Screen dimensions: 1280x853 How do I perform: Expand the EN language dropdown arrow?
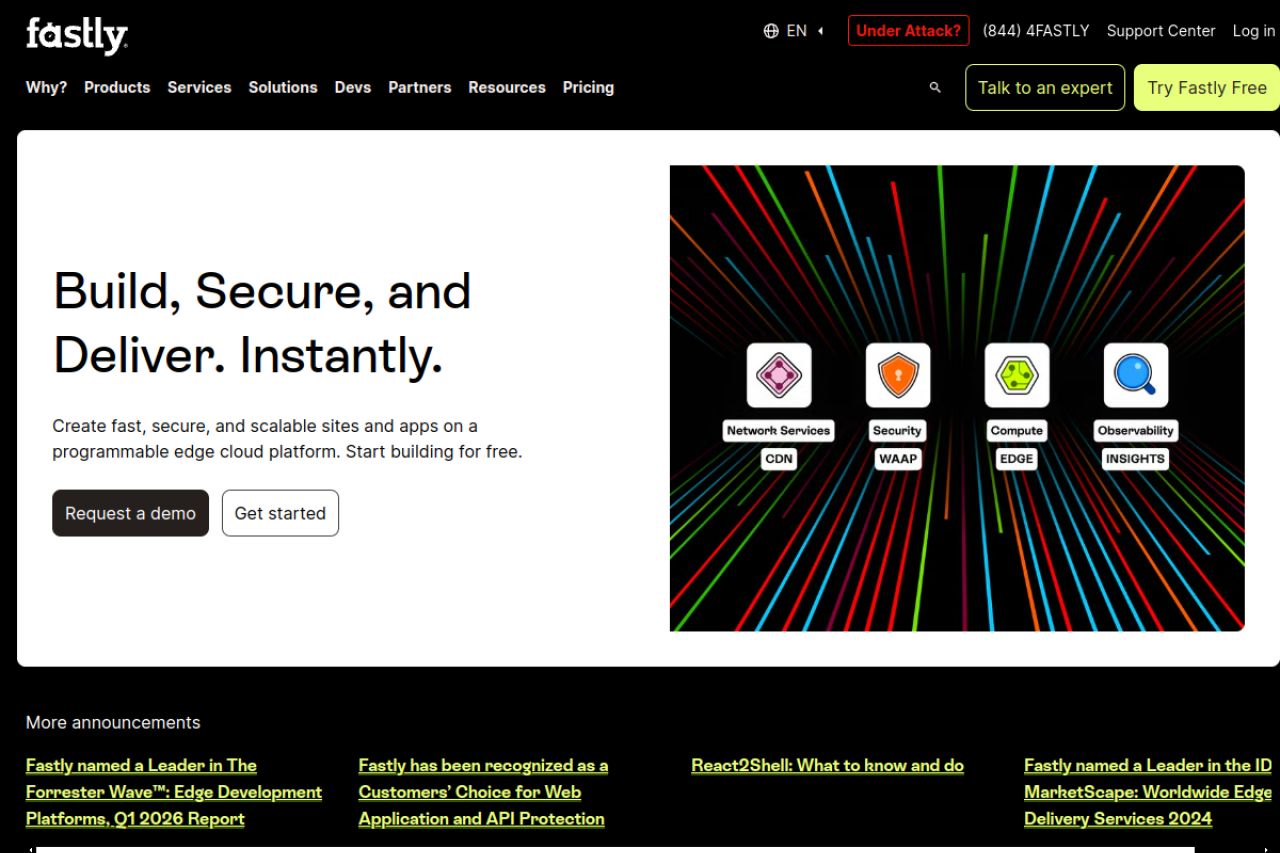click(x=821, y=31)
